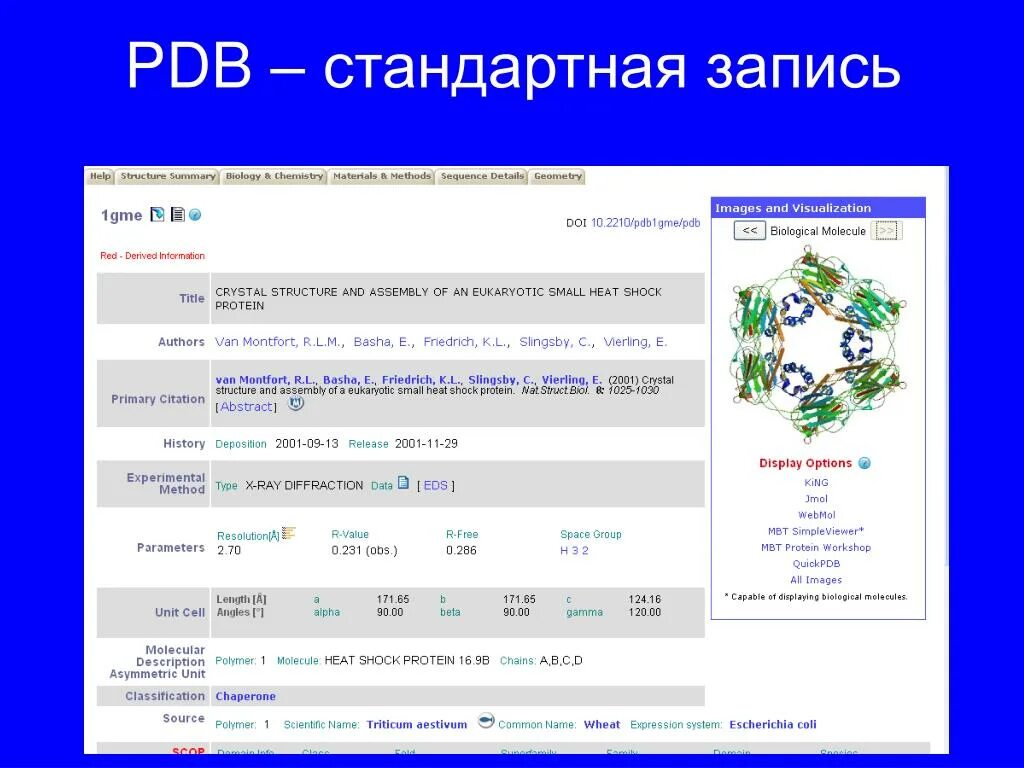
Task: Open the QuickPDB link
Action: tap(816, 564)
